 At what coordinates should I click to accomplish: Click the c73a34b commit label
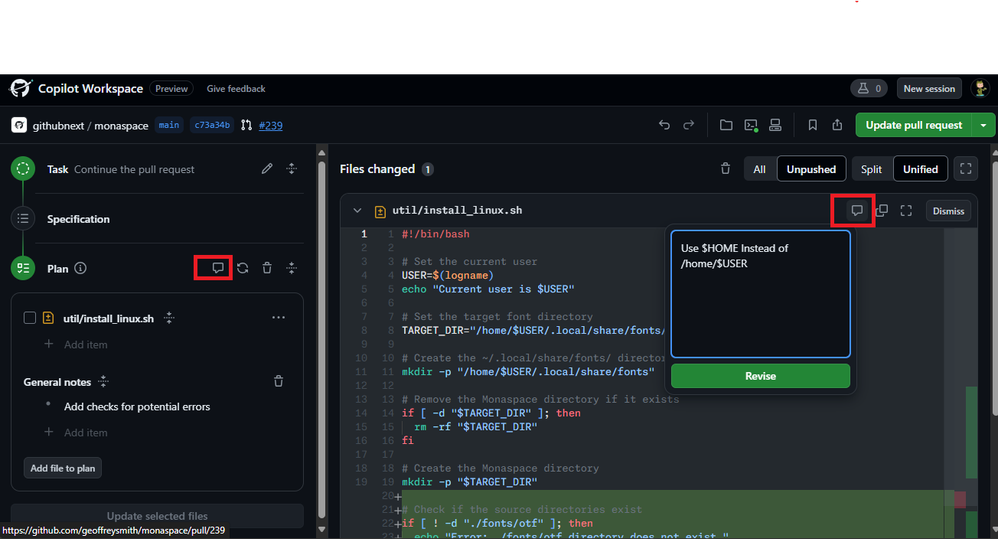(x=212, y=125)
